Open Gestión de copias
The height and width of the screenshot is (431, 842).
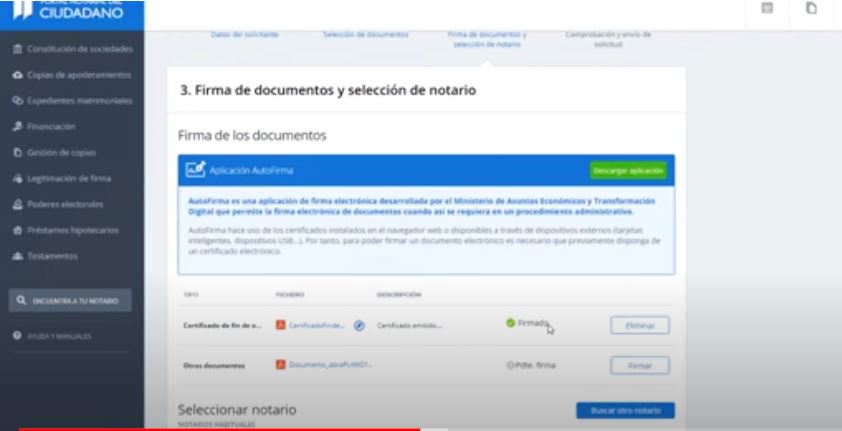pos(60,153)
